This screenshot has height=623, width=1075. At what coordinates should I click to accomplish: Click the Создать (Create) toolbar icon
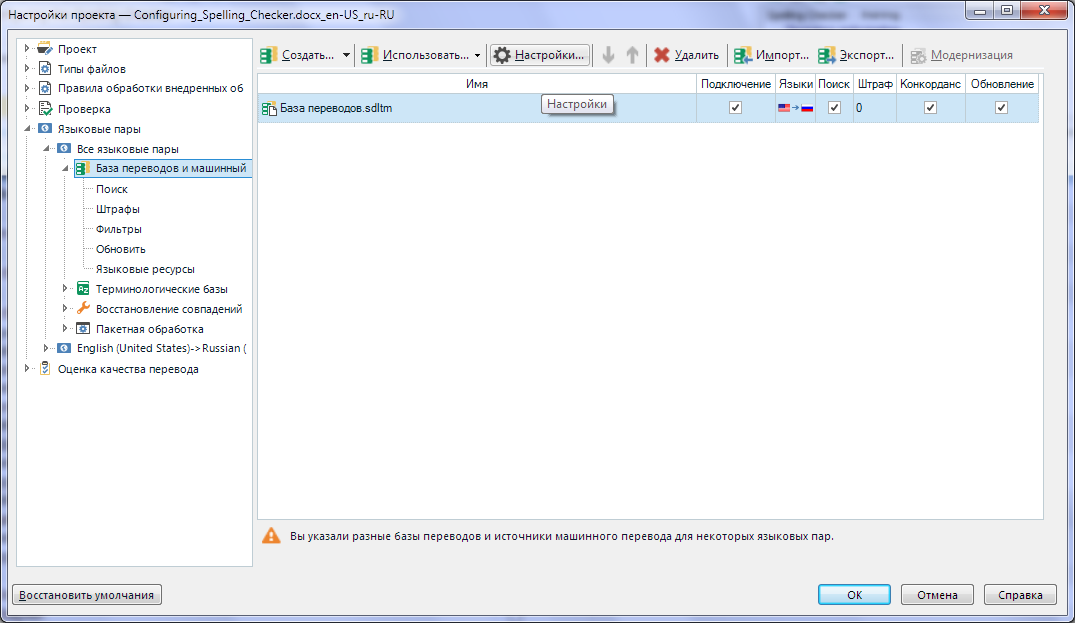(269, 55)
